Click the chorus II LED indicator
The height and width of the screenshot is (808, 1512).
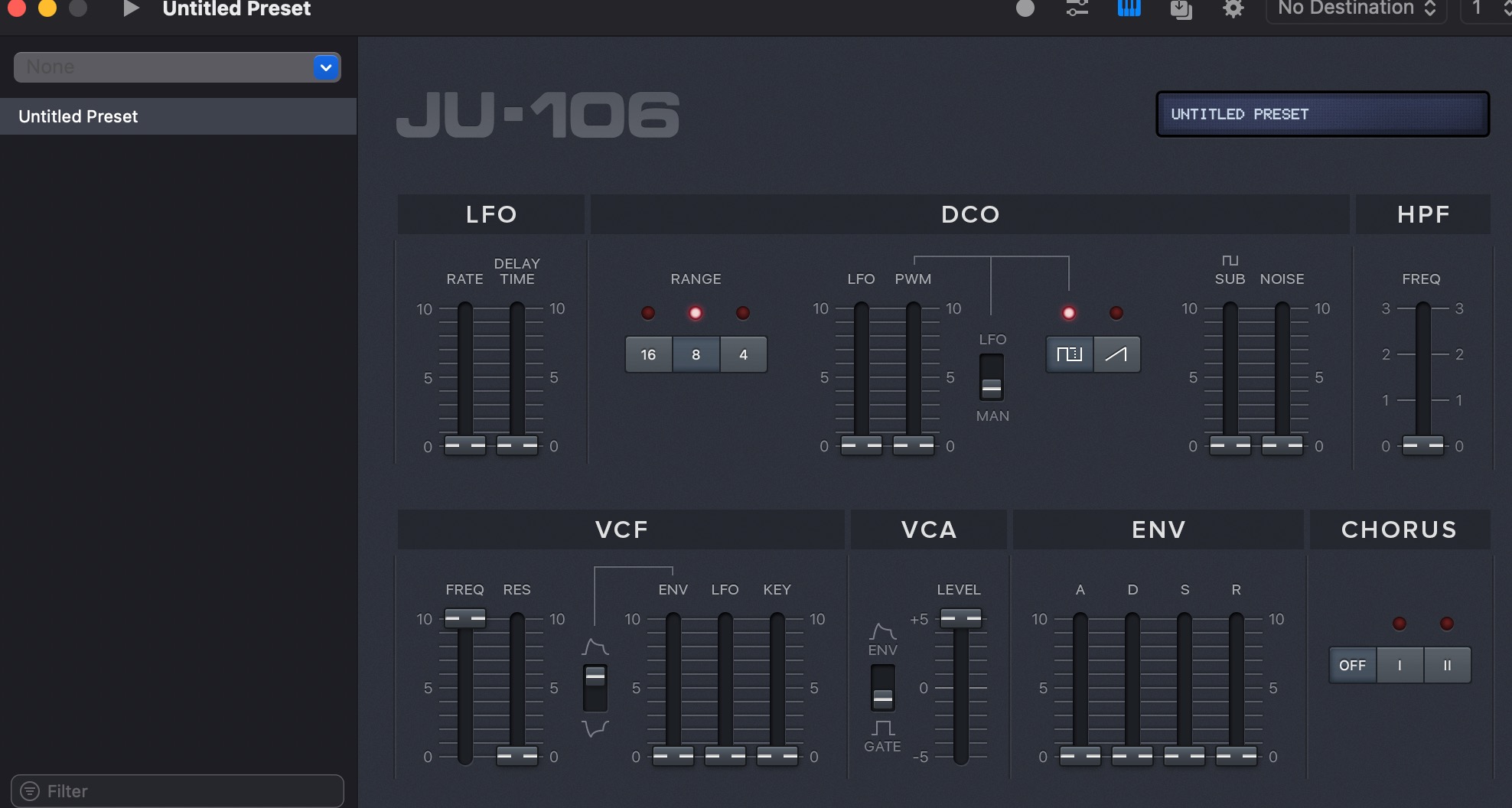click(1447, 624)
